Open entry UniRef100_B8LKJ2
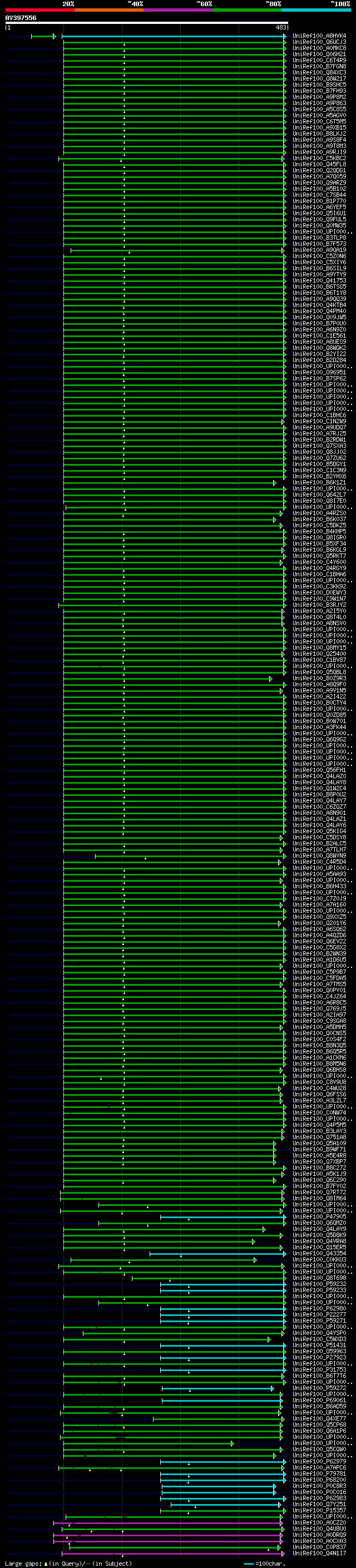 pos(319,134)
